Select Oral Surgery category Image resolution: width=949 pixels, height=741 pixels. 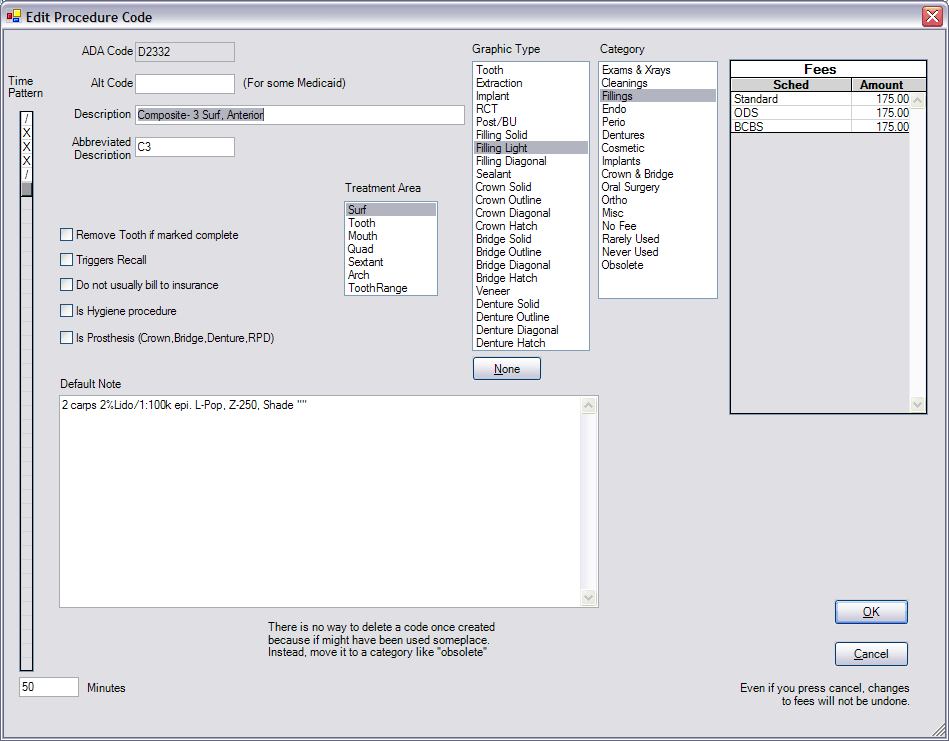[x=657, y=187]
